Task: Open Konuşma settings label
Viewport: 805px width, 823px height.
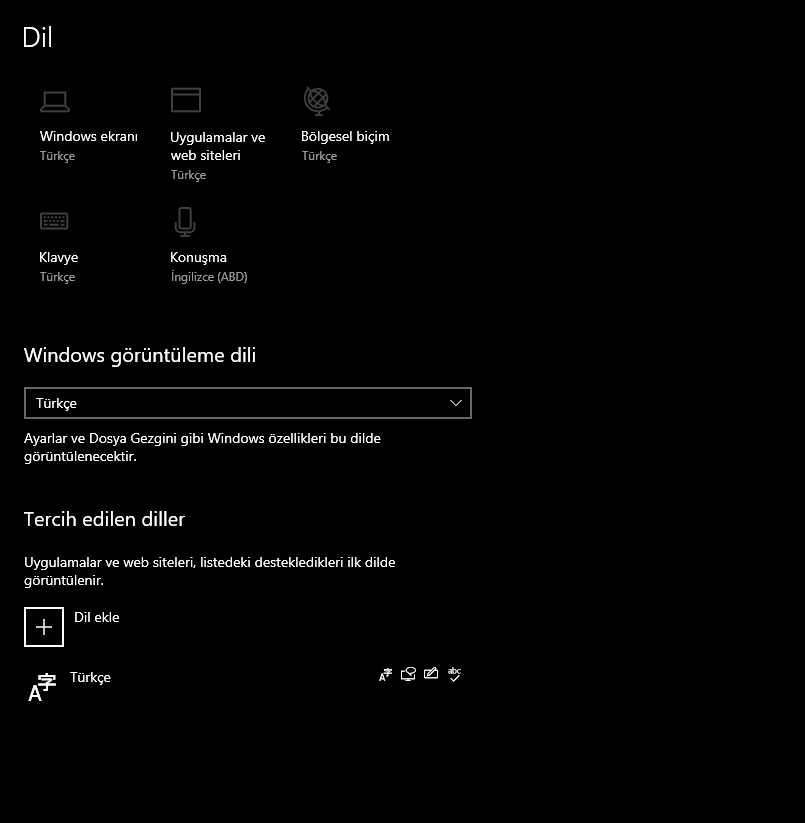Action: point(198,258)
